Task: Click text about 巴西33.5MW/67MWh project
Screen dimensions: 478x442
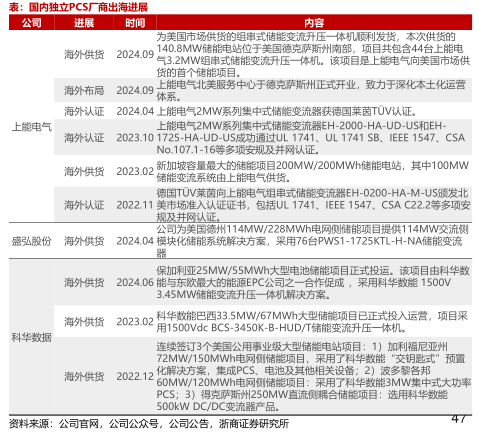Action: 312,322
